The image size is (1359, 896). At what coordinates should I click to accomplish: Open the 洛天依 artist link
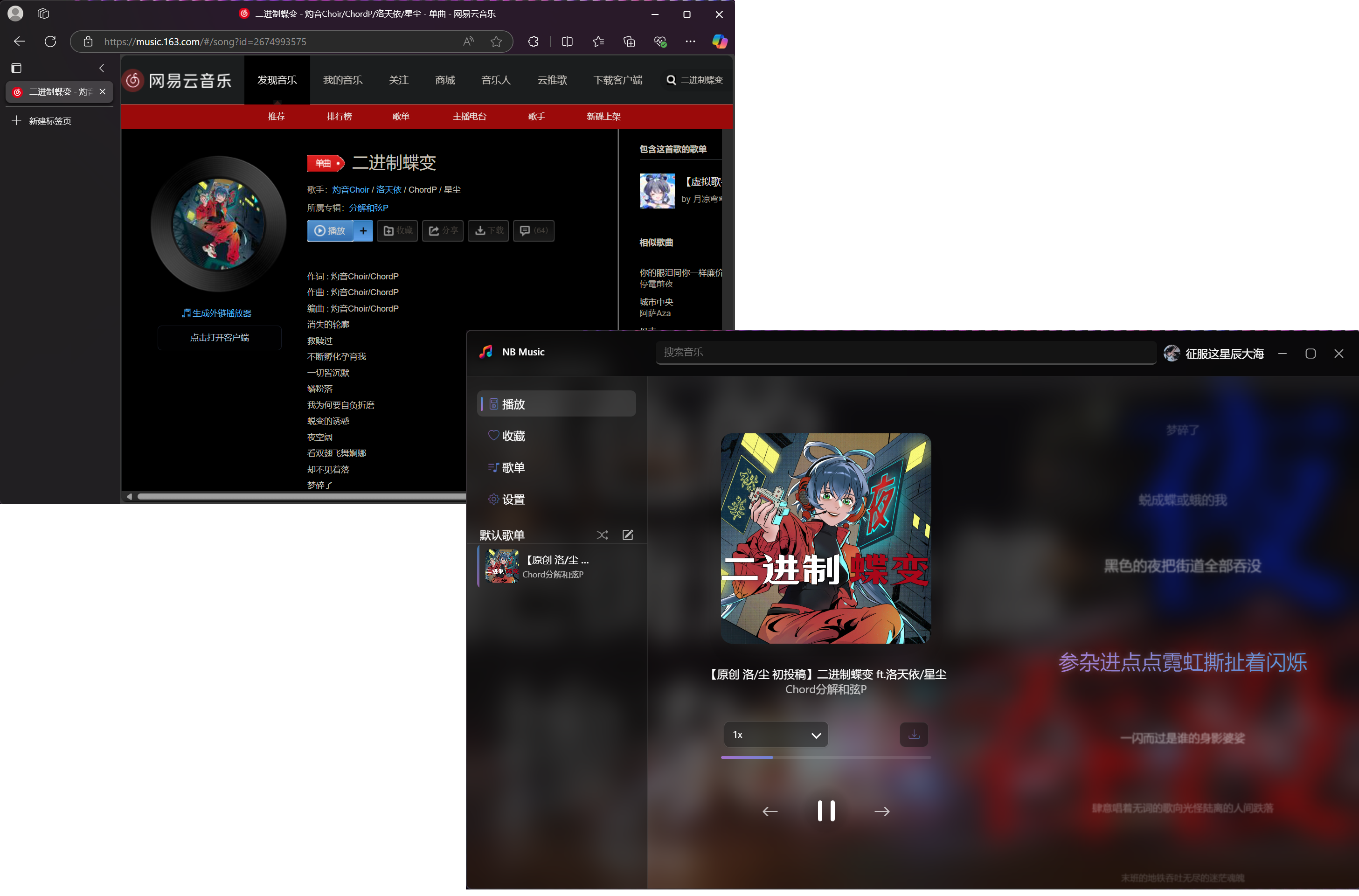click(x=388, y=190)
